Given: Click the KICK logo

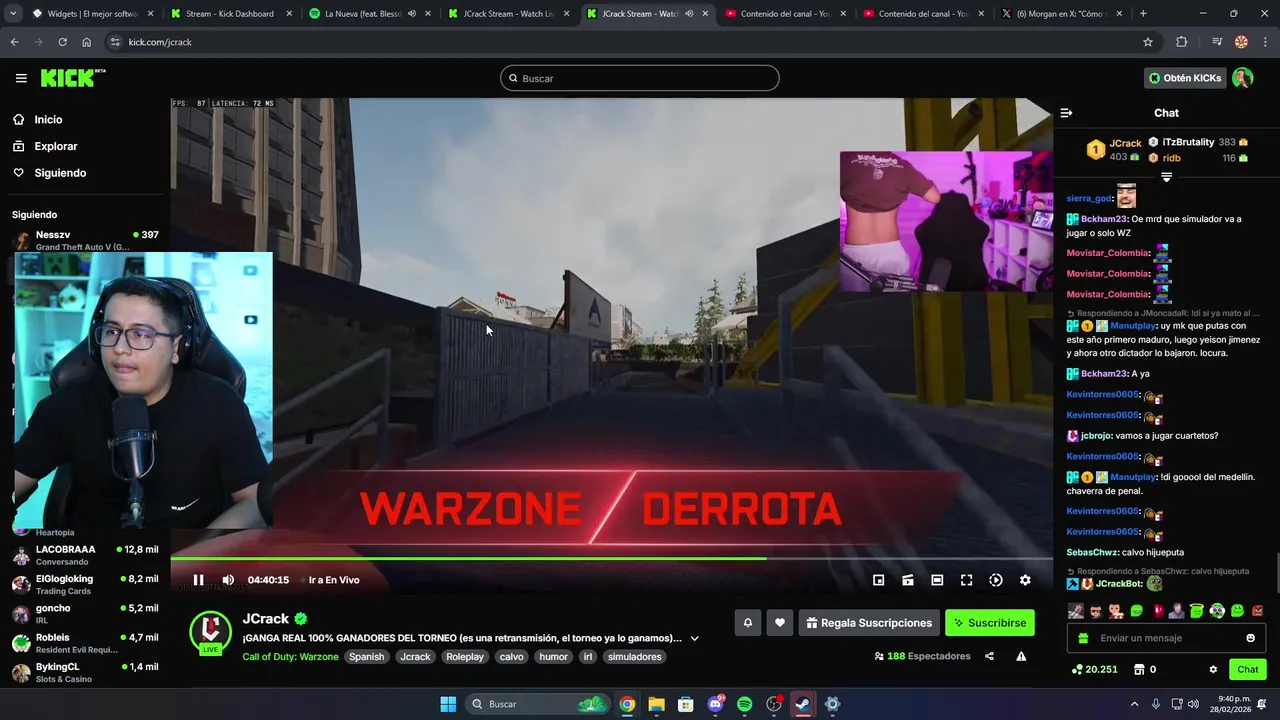Looking at the screenshot, I should click(x=73, y=78).
